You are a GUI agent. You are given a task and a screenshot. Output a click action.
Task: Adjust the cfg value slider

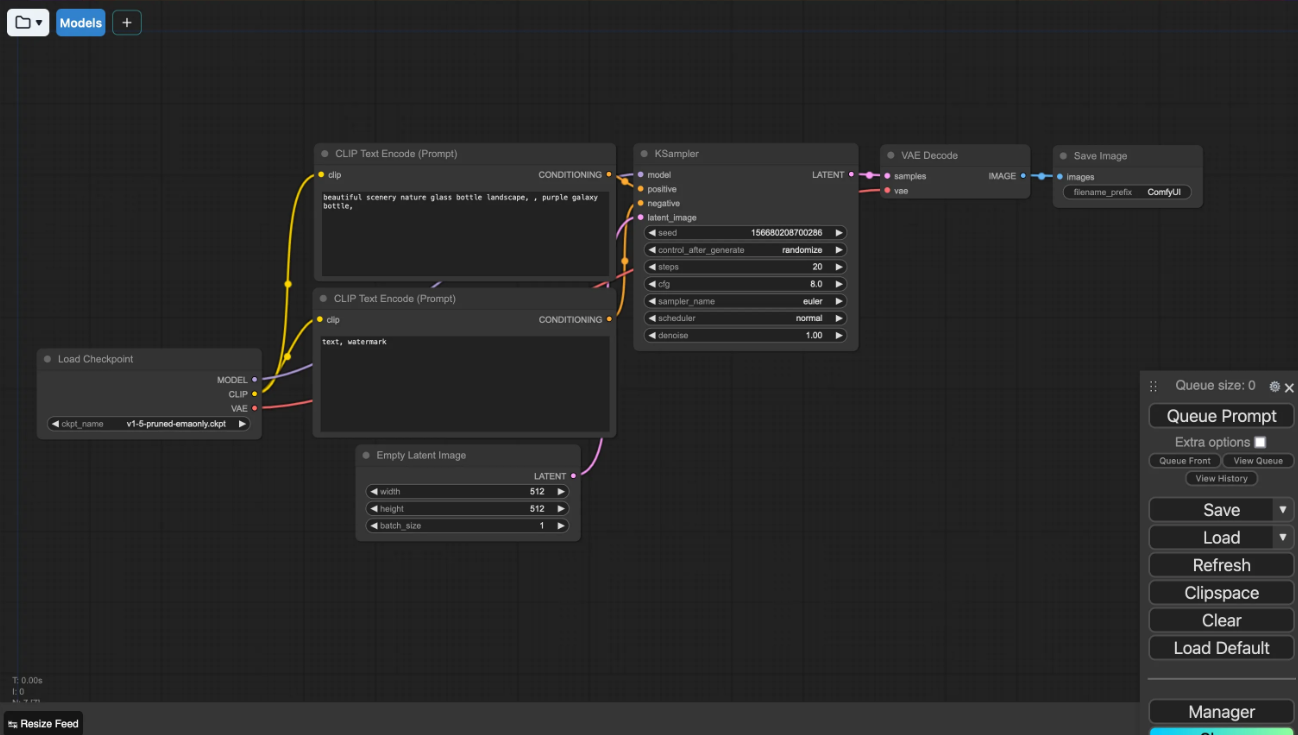coord(745,284)
